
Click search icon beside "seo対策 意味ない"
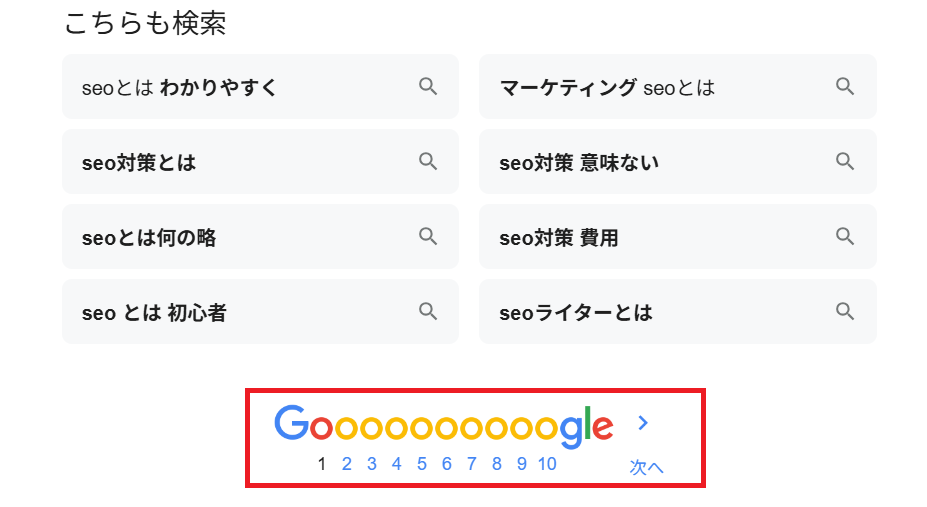(x=845, y=162)
